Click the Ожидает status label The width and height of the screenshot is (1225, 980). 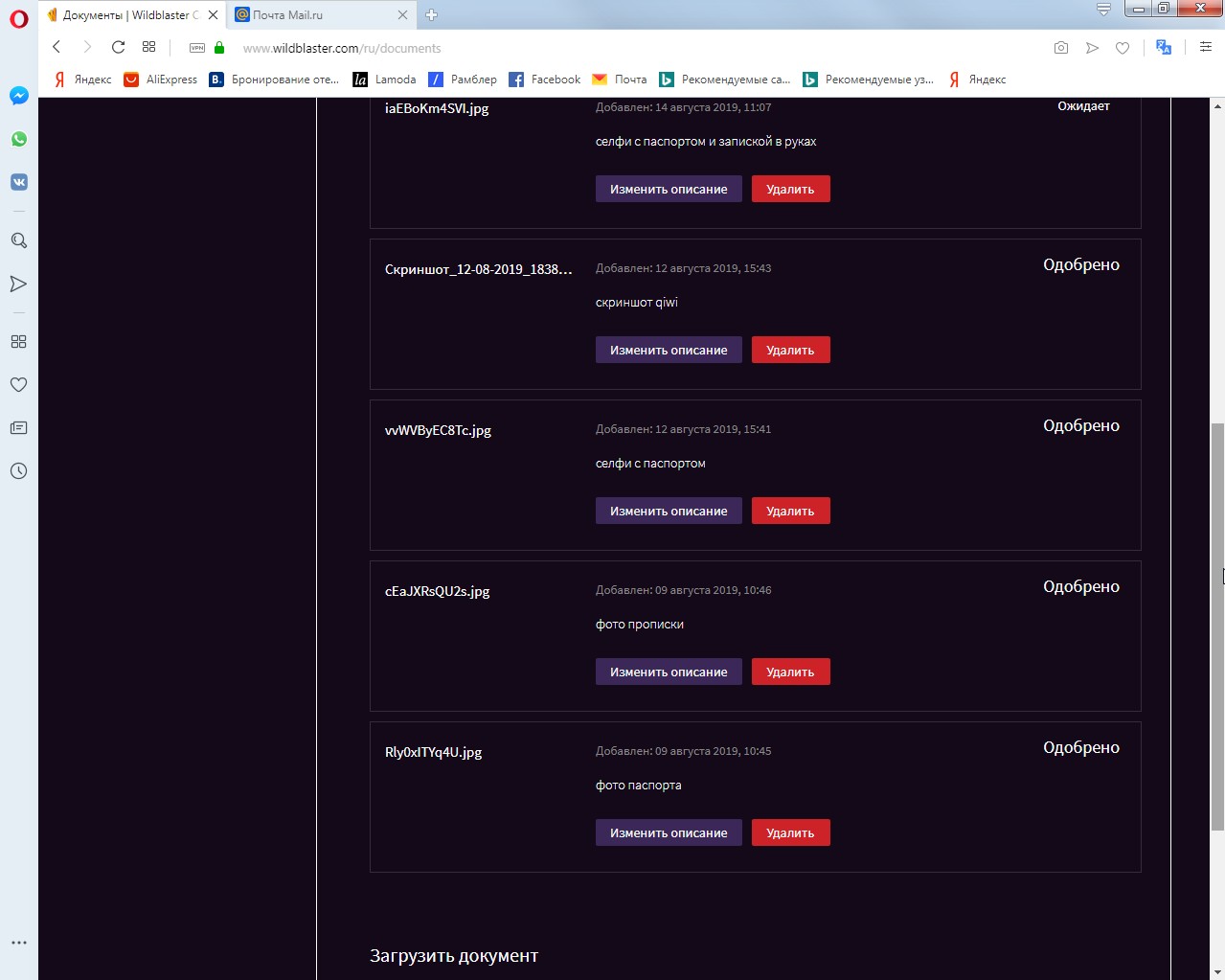1083,106
